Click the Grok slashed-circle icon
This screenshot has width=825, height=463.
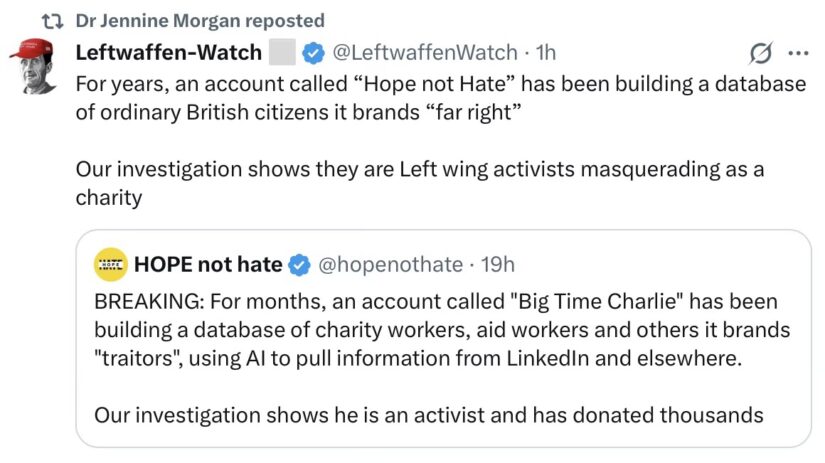761,53
